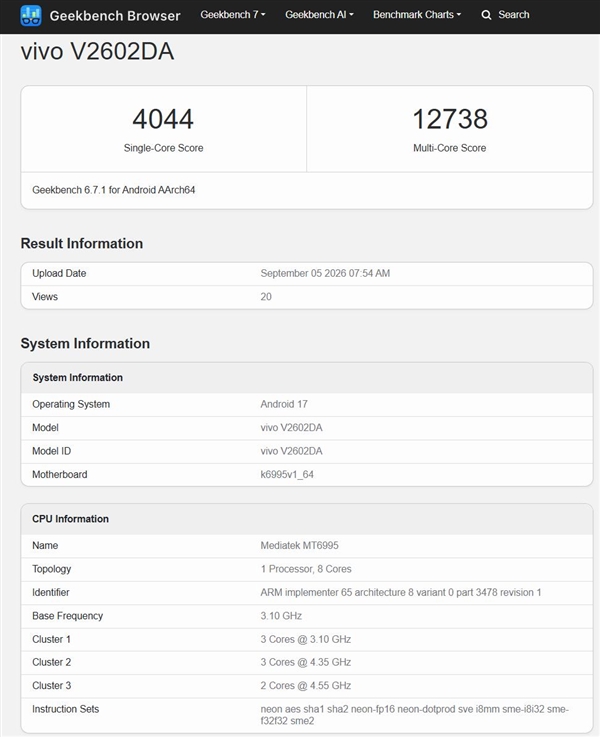Image resolution: width=600 pixels, height=737 pixels.
Task: Click the Identifier label
Action: [51, 593]
